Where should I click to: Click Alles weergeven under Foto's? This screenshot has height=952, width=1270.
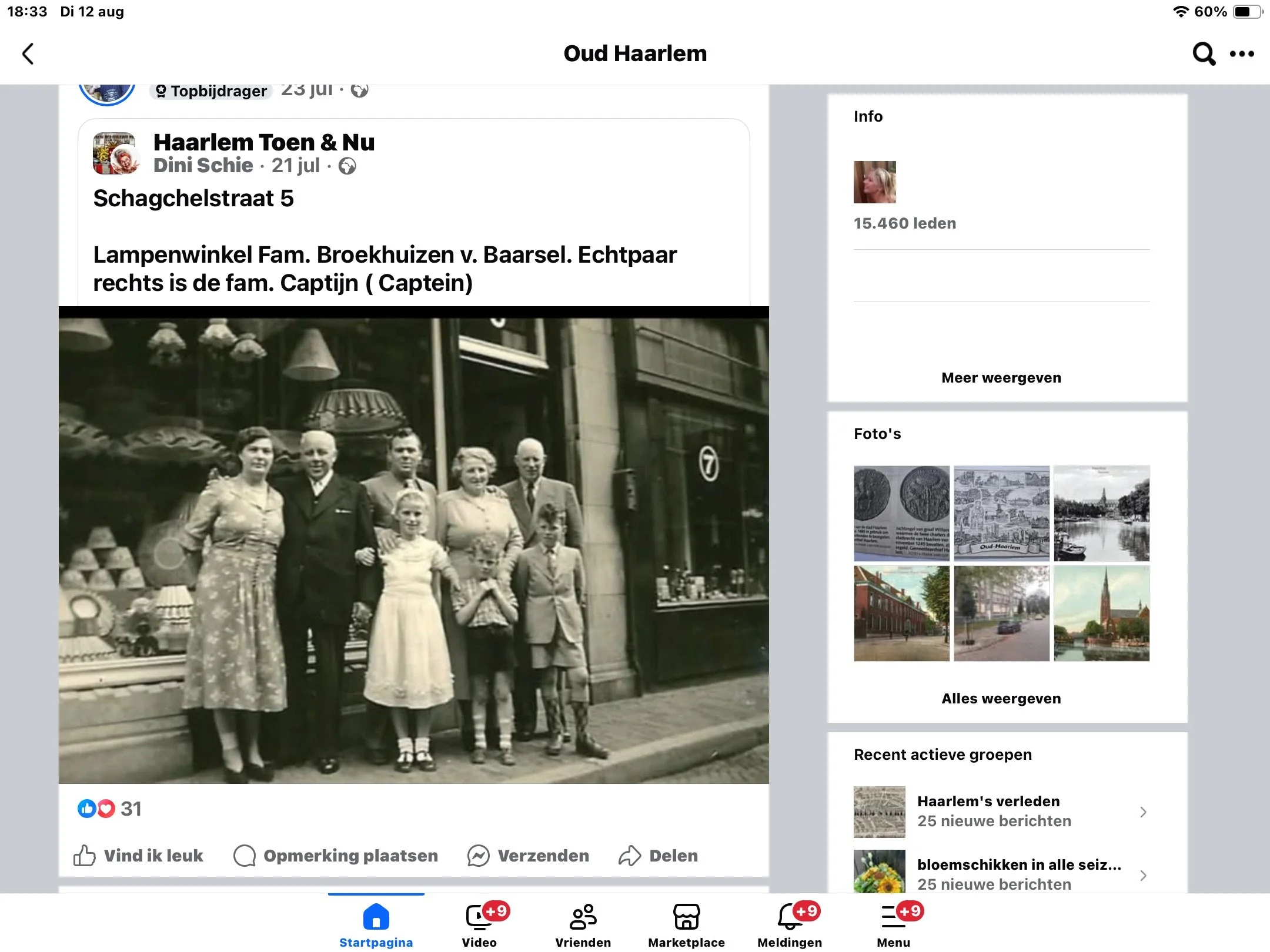[1001, 698]
